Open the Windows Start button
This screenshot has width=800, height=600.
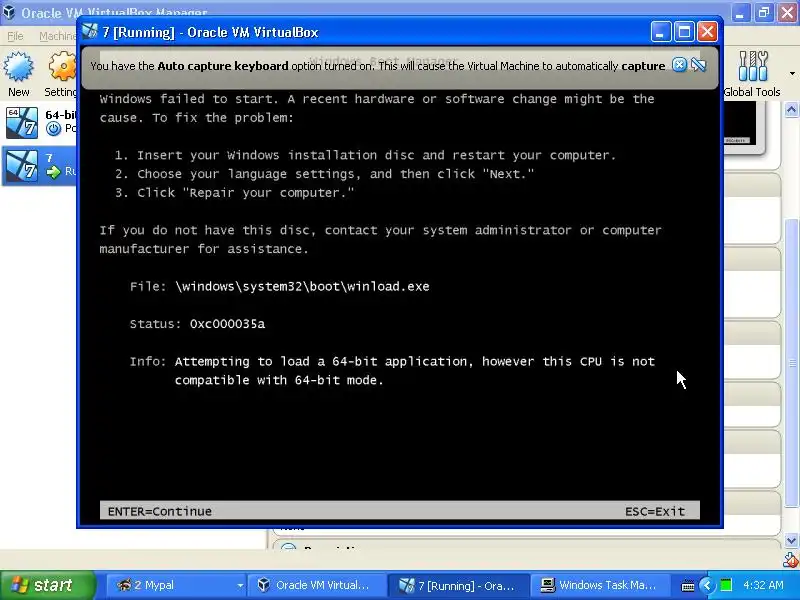coord(48,585)
